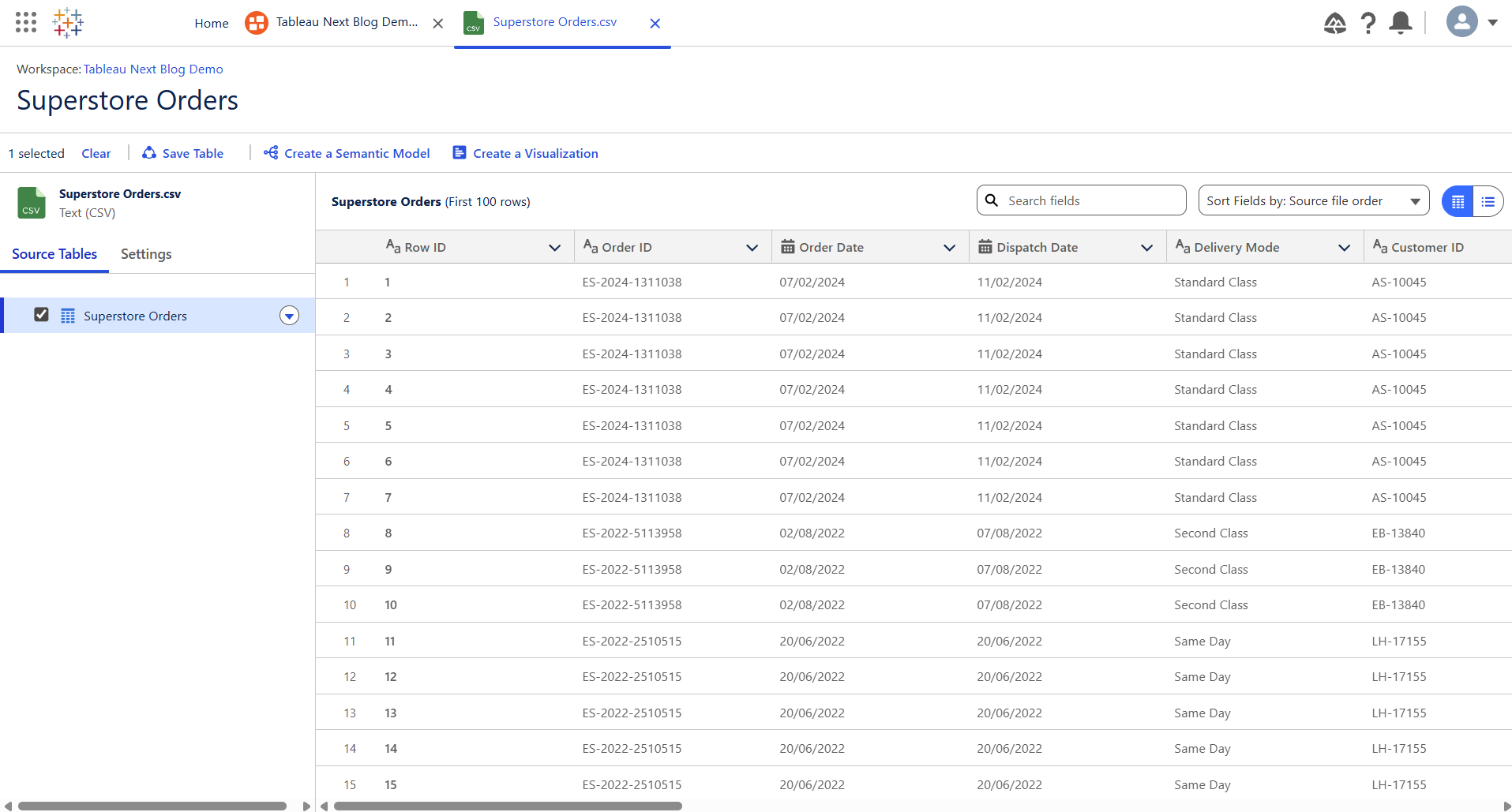Screen dimensions: 1512x812
Task: Click the Superstore Orders table grid icon
Action: (68, 316)
